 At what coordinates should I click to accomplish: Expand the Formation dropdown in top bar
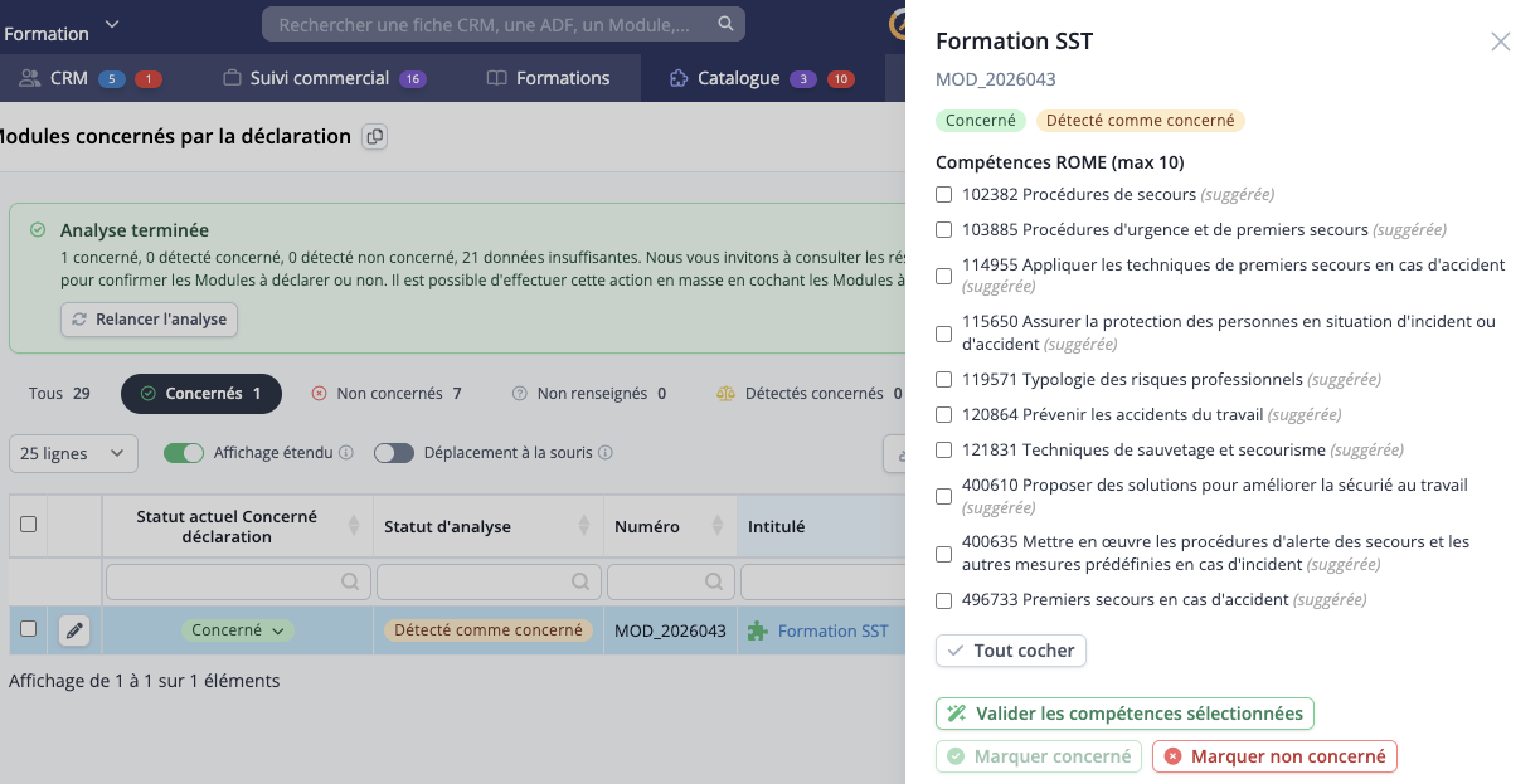[112, 25]
